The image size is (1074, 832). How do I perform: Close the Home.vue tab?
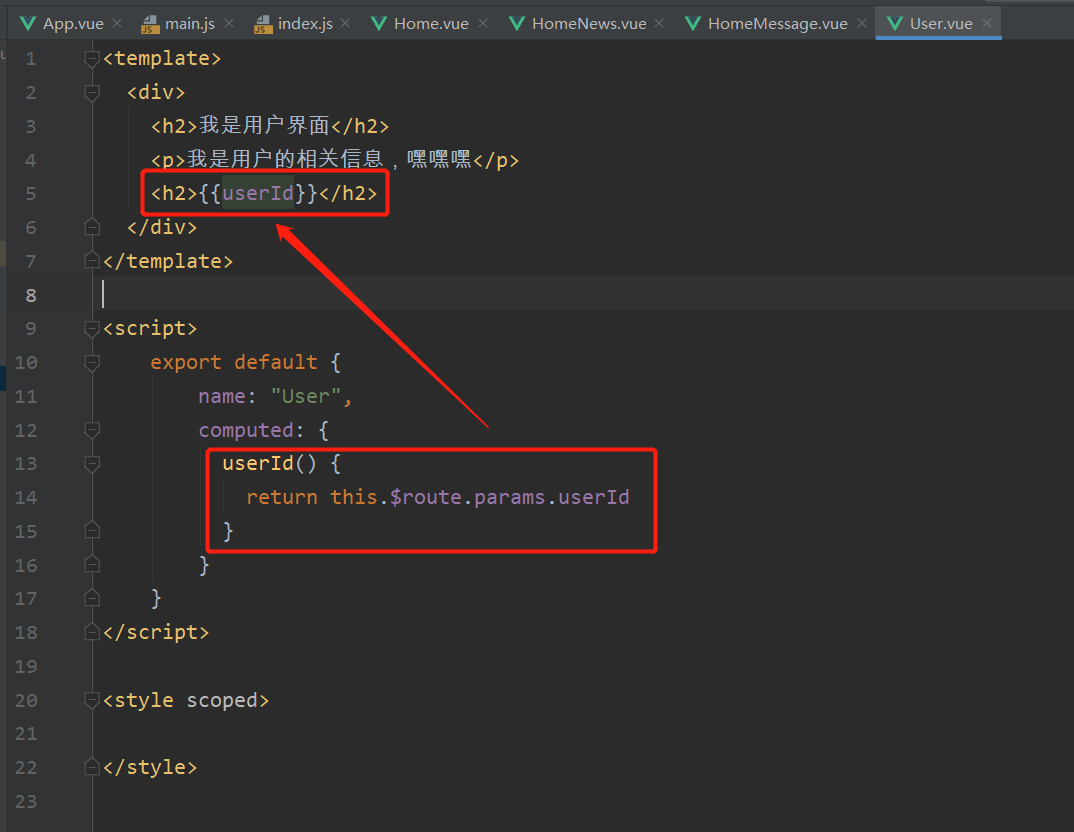[483, 23]
